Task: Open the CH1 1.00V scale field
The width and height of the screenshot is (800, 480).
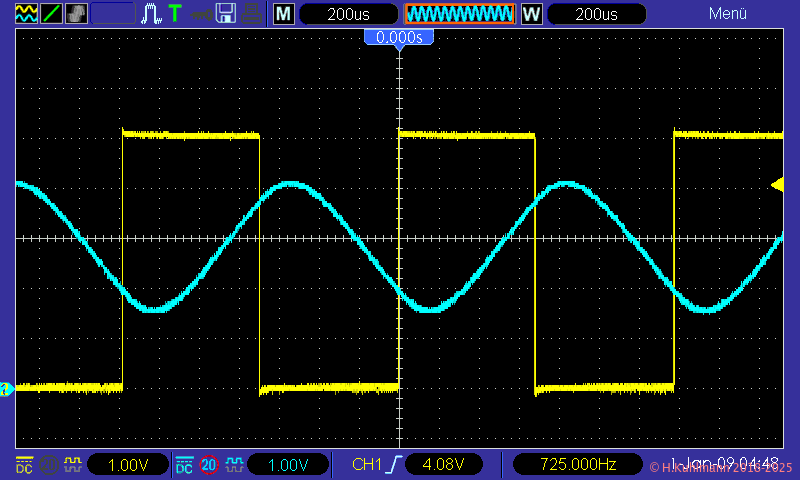Action: (127, 465)
